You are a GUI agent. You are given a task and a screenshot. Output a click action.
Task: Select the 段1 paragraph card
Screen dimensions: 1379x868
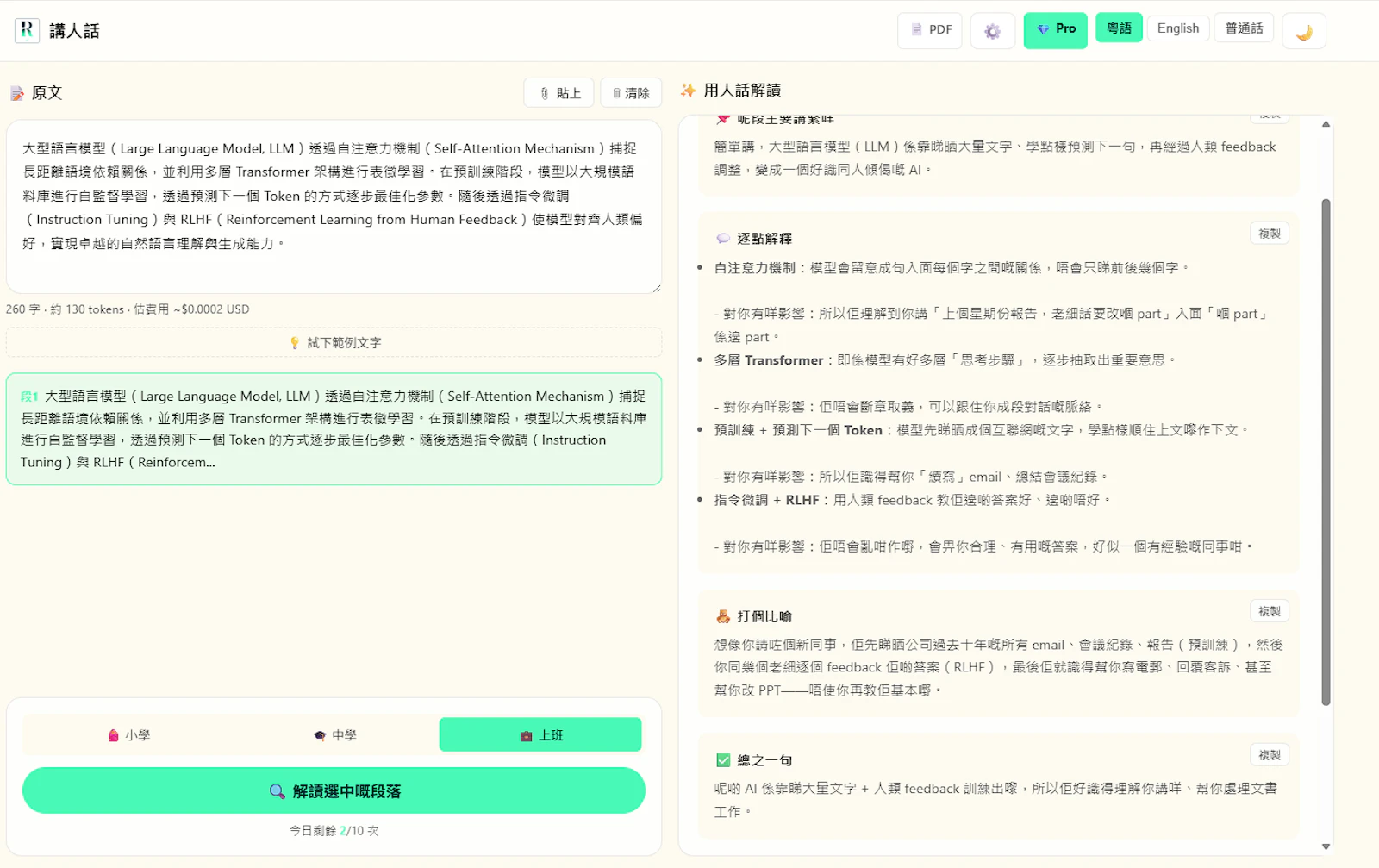(x=334, y=429)
